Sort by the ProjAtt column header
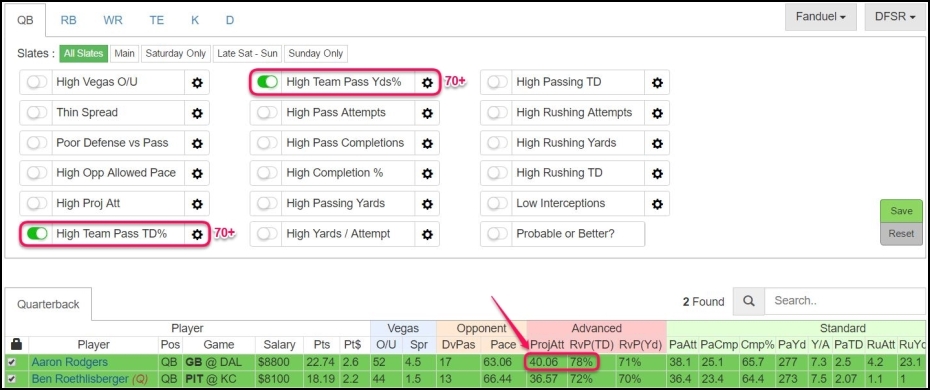This screenshot has height=390, width=930. [x=547, y=344]
